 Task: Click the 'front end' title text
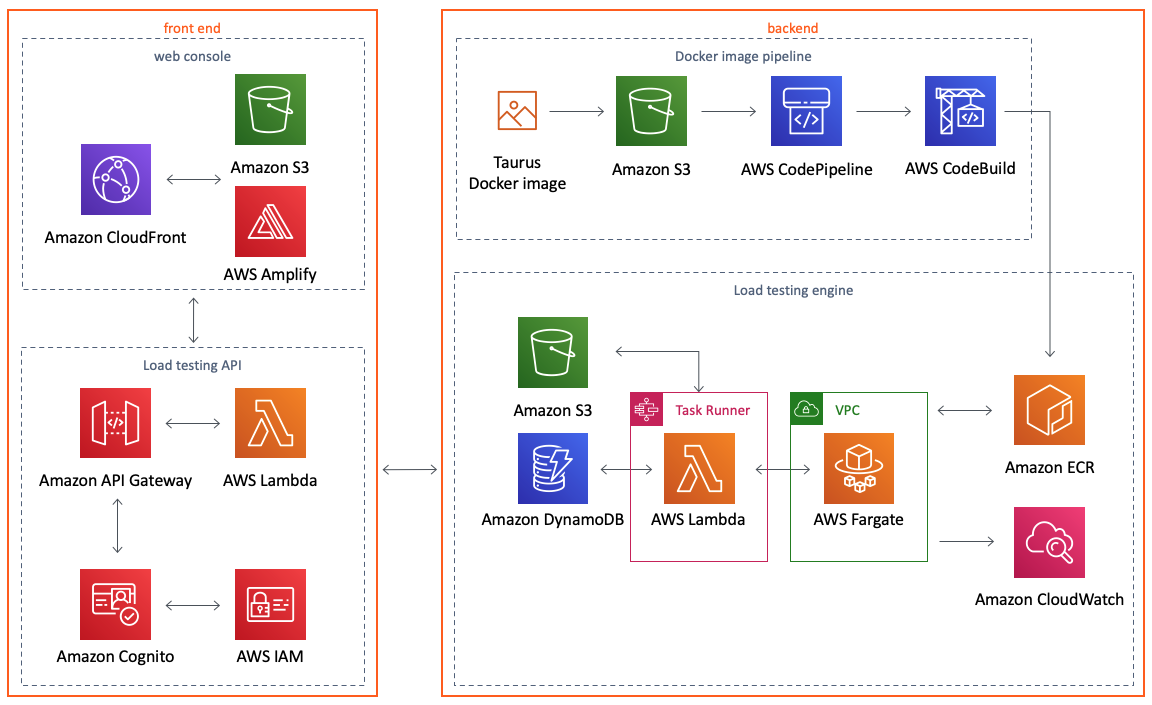pyautogui.click(x=192, y=28)
